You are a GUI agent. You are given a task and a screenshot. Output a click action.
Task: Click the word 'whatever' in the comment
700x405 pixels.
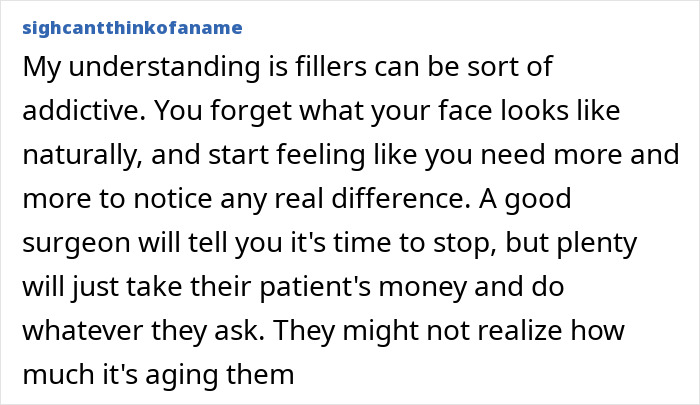[x=83, y=331]
